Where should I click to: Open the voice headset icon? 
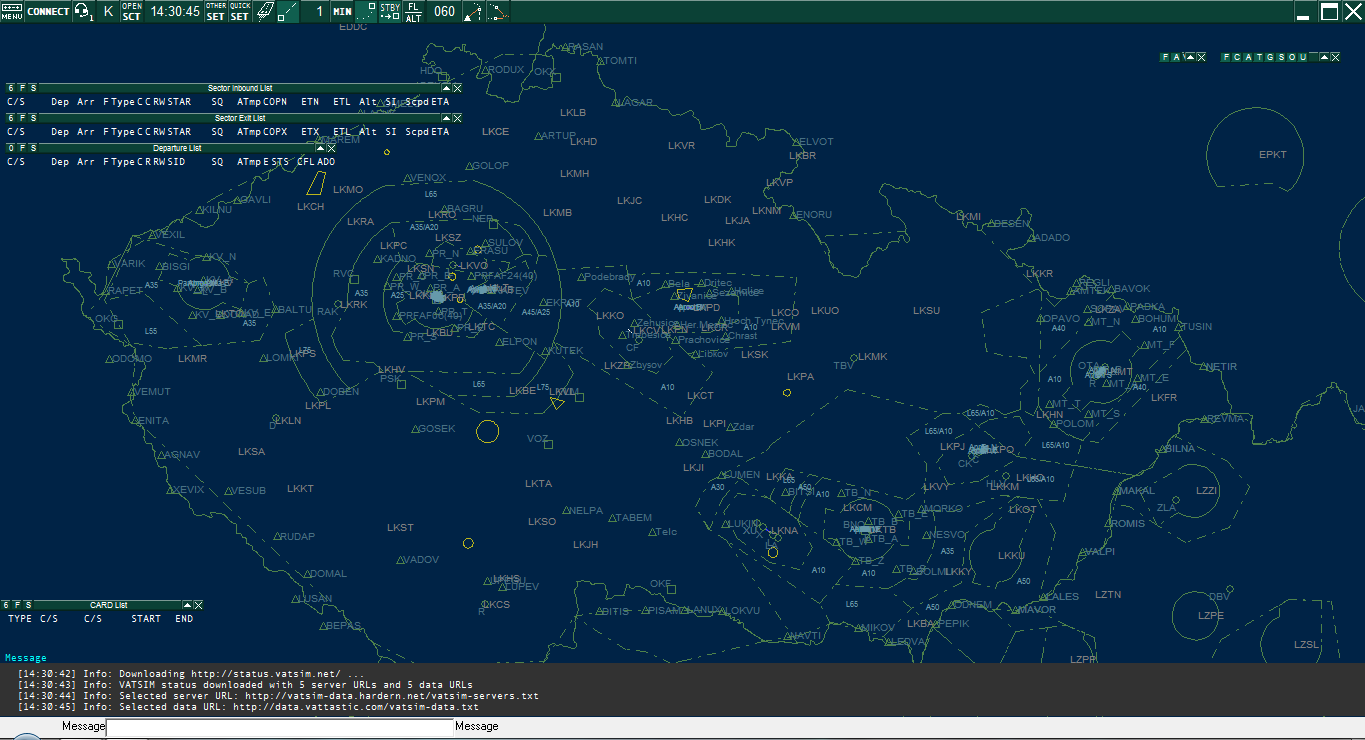click(84, 11)
